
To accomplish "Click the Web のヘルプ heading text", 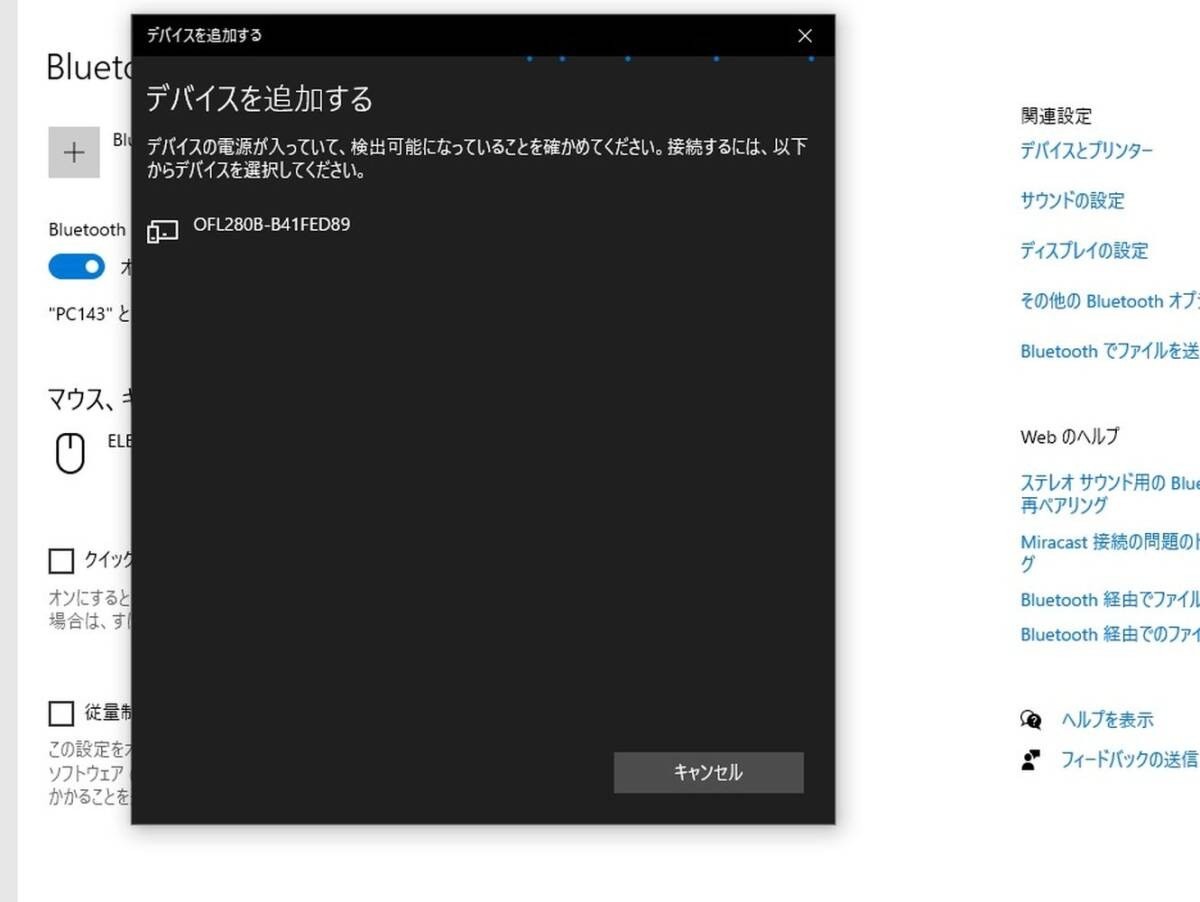I will click(x=1069, y=436).
